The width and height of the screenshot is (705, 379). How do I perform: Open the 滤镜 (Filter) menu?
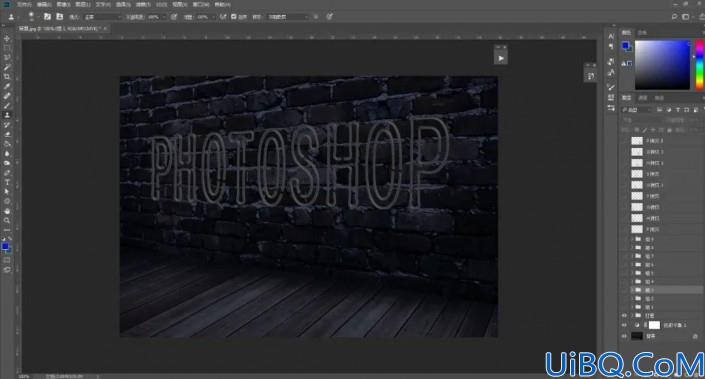[x=143, y=4]
